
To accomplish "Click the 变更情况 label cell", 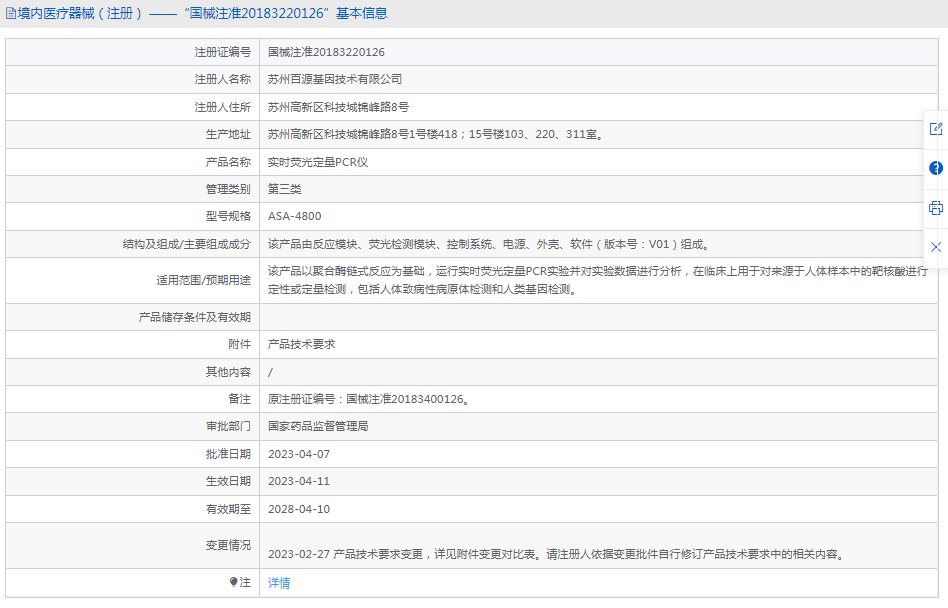I will (133, 545).
